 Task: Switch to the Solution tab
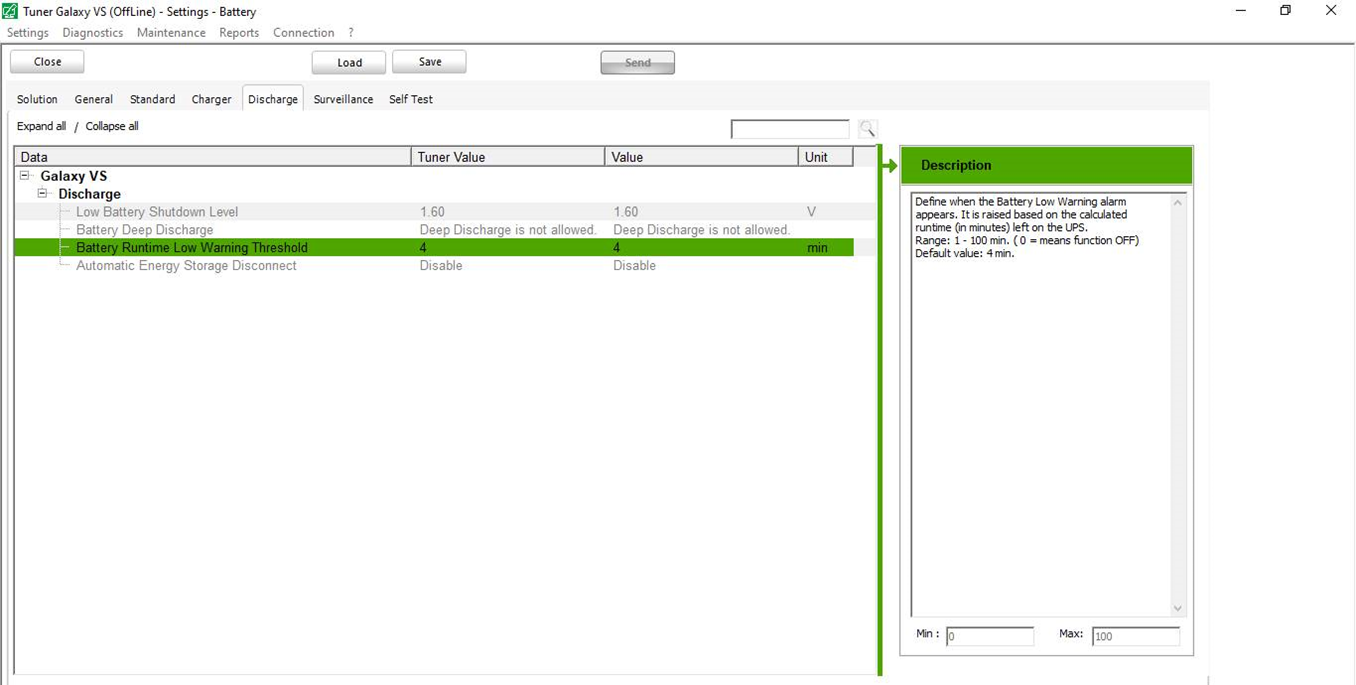click(38, 99)
